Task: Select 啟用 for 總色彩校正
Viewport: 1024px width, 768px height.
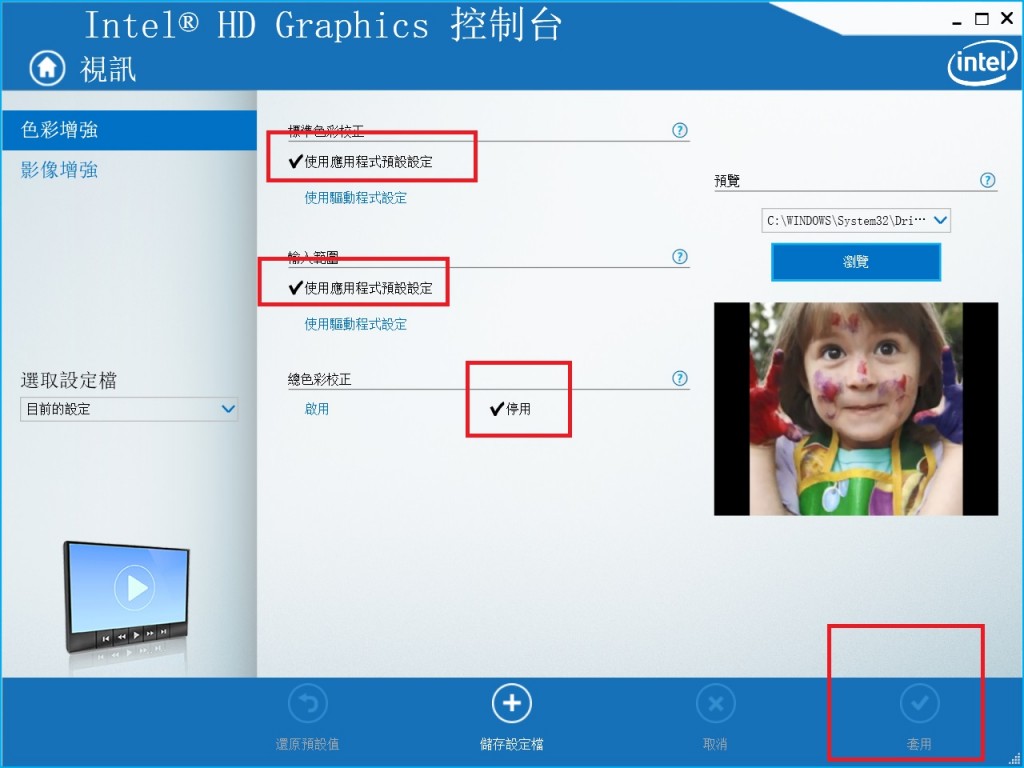Action: [x=317, y=409]
